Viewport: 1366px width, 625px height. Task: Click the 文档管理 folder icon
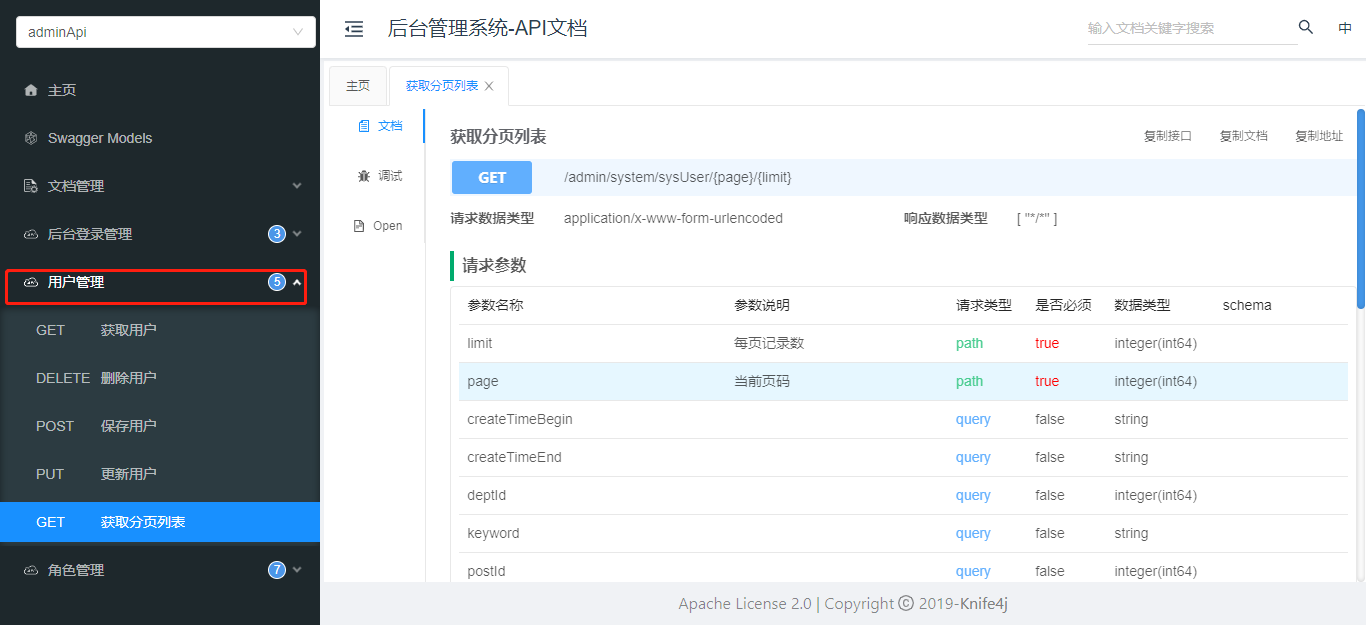tap(31, 185)
